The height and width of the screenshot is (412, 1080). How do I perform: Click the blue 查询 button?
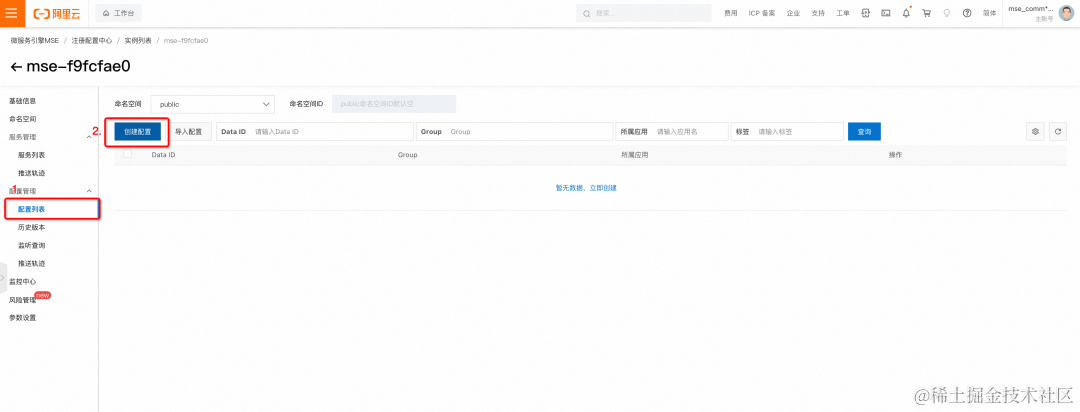click(x=864, y=132)
